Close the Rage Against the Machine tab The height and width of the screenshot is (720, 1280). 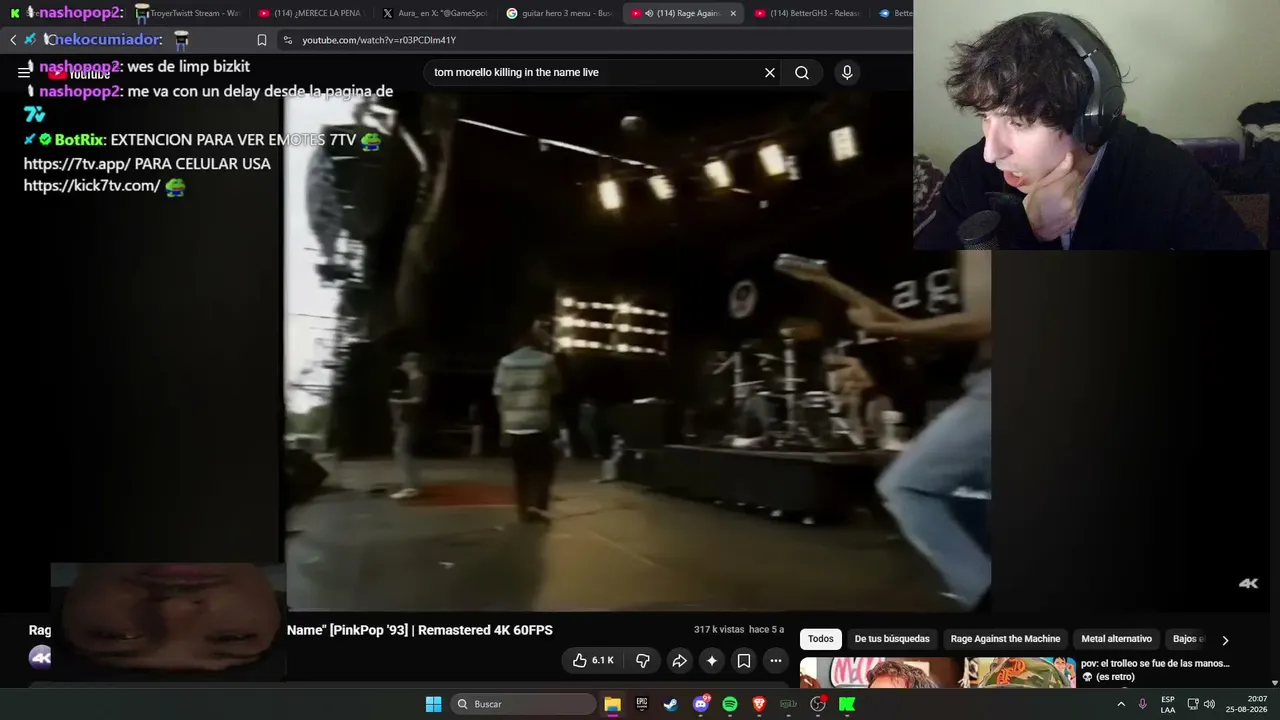click(x=733, y=13)
